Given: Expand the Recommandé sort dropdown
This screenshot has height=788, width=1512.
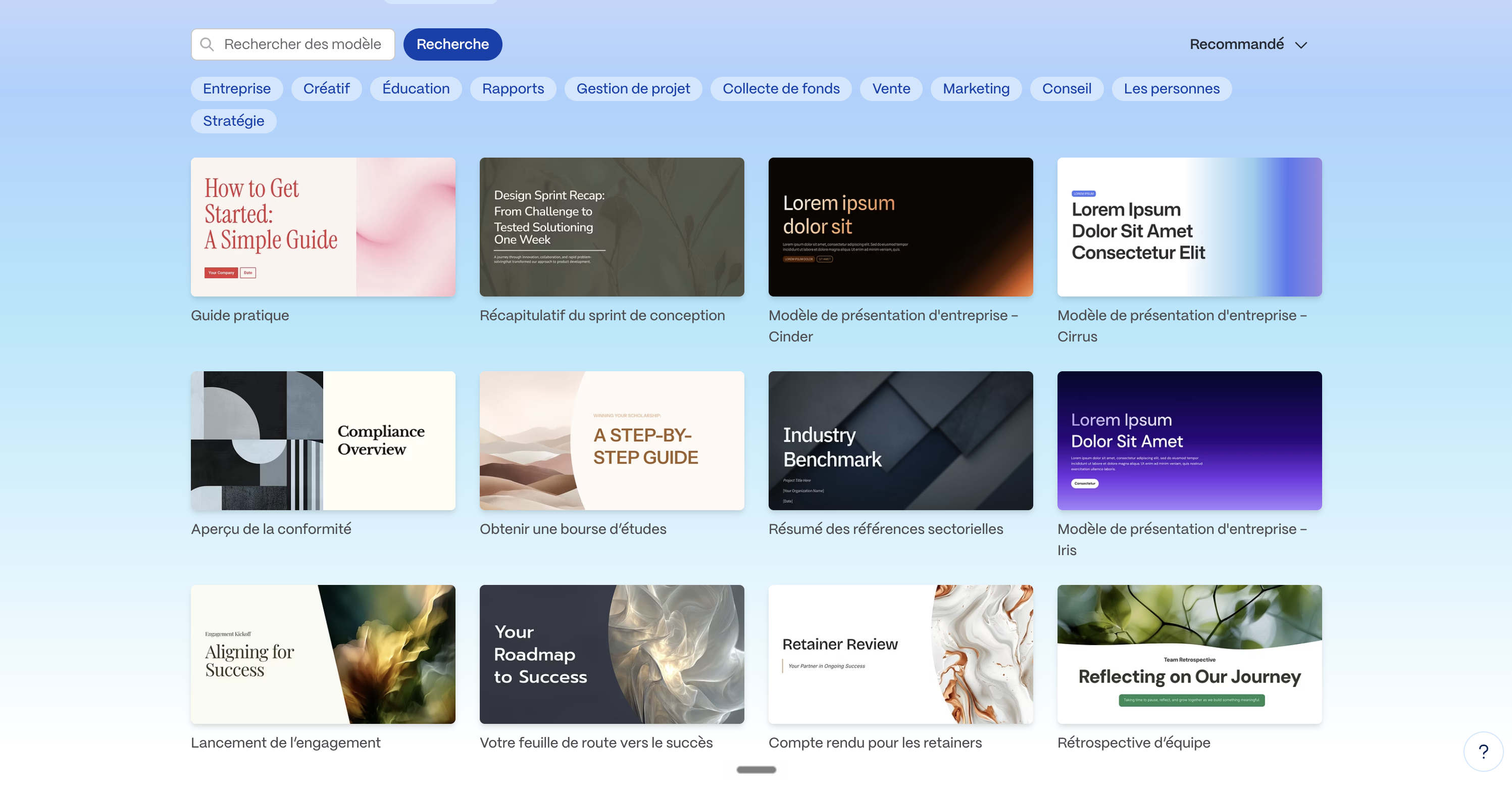Looking at the screenshot, I should [x=1248, y=44].
